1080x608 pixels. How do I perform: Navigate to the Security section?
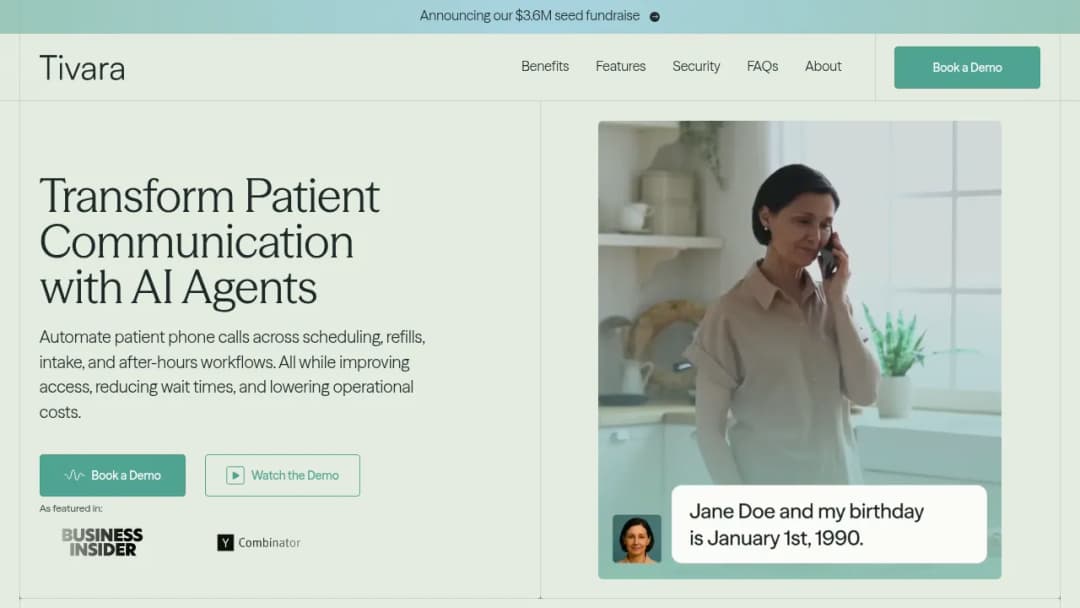(x=696, y=66)
